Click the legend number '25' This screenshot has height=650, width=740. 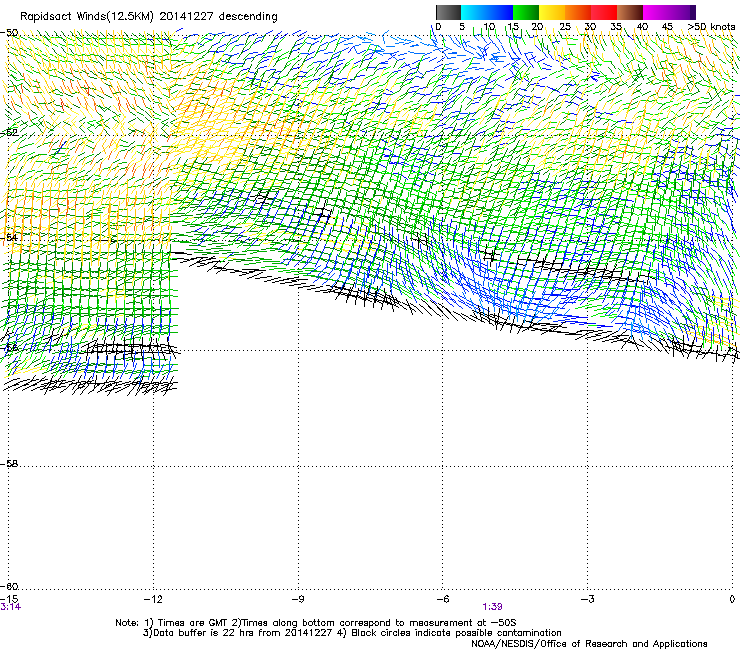click(564, 27)
